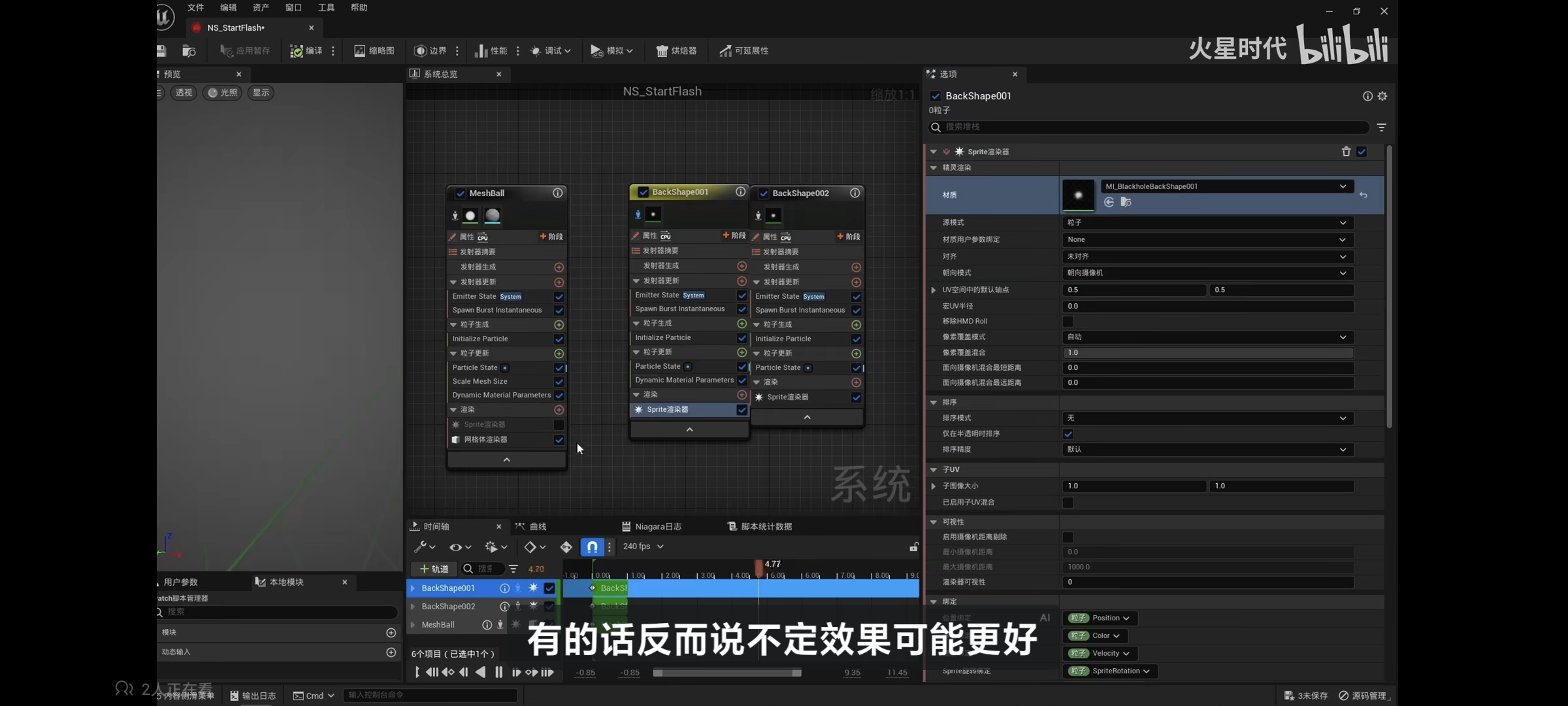This screenshot has width=1568, height=706.
Task: Click the pause playback button in timeline
Action: point(498,672)
